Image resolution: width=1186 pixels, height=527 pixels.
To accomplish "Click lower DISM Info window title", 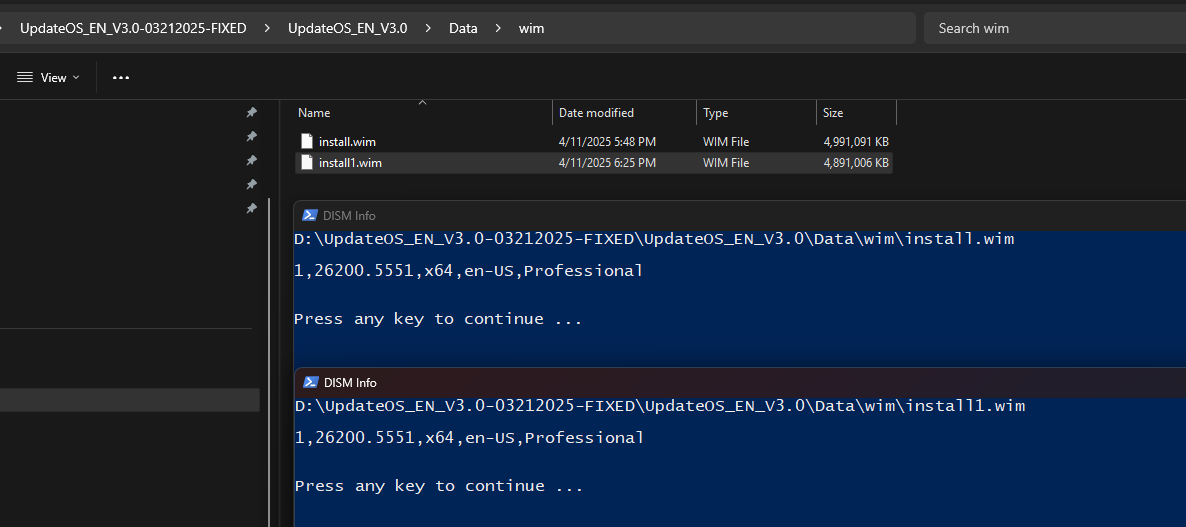I will point(350,383).
